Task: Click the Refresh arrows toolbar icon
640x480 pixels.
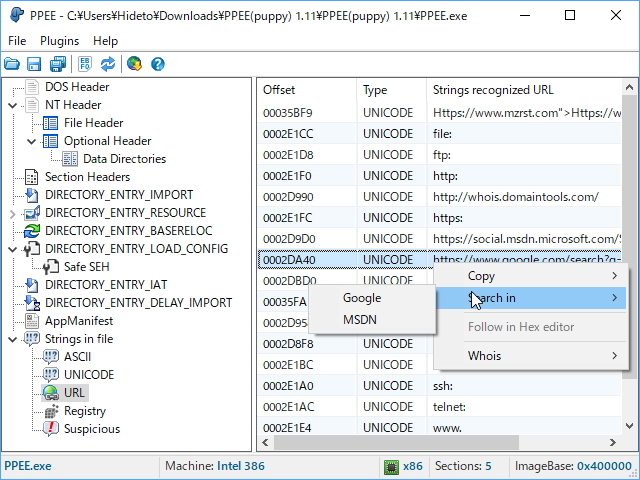Action: [108, 64]
